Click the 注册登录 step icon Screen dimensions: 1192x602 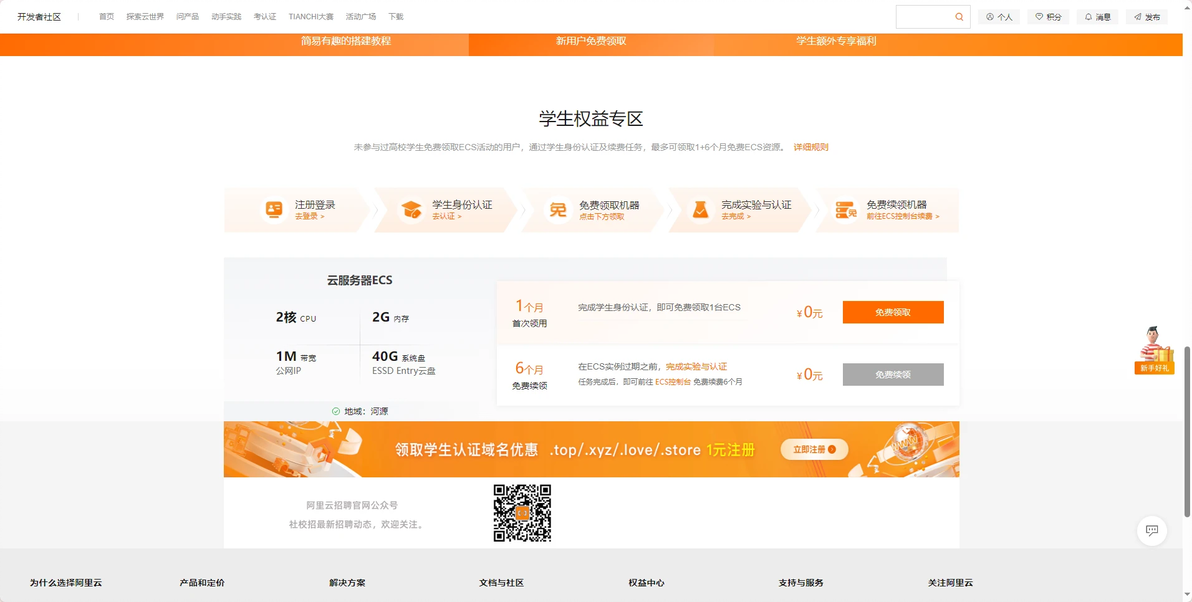pyautogui.click(x=274, y=208)
